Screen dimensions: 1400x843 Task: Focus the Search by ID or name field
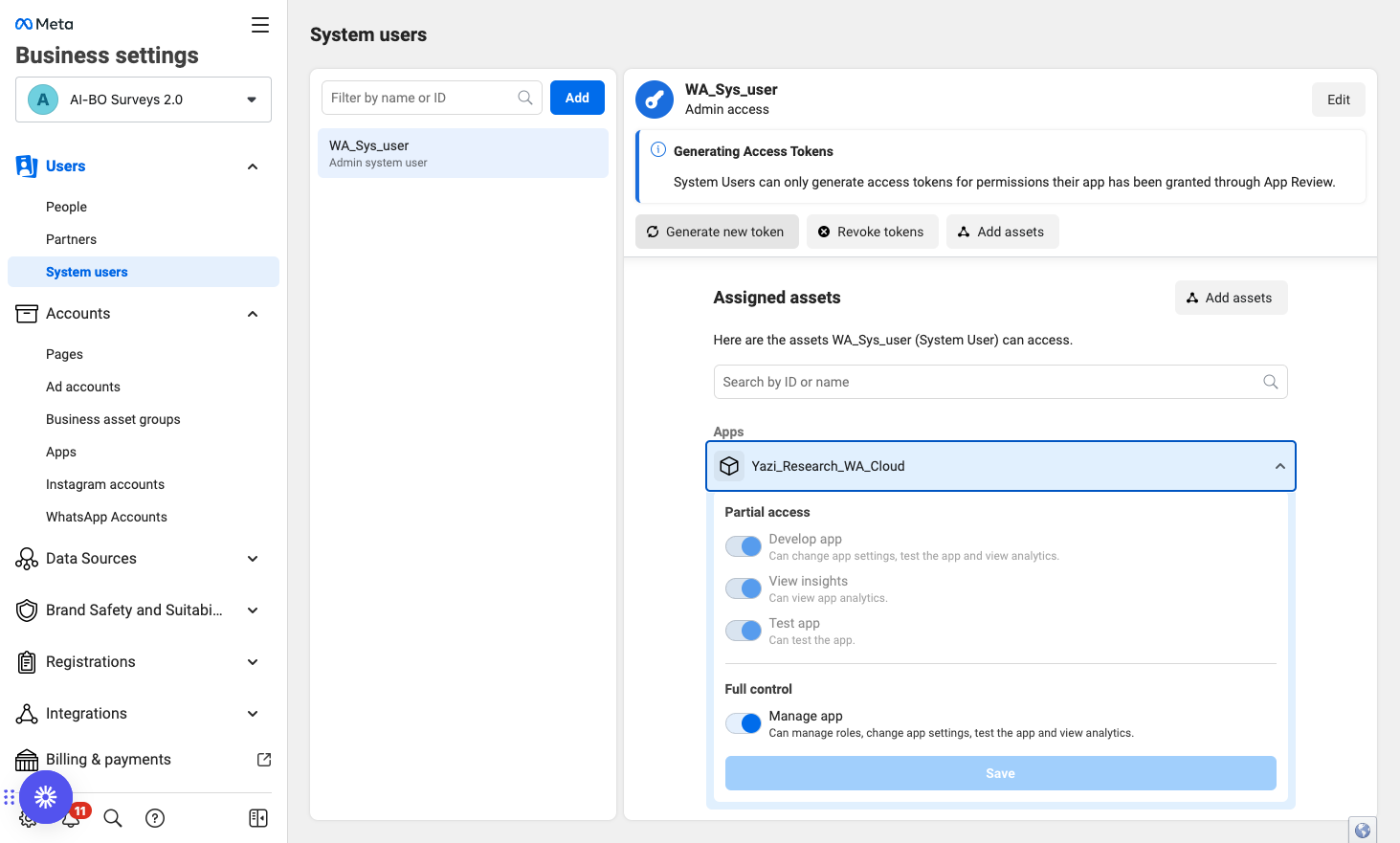click(x=1001, y=382)
